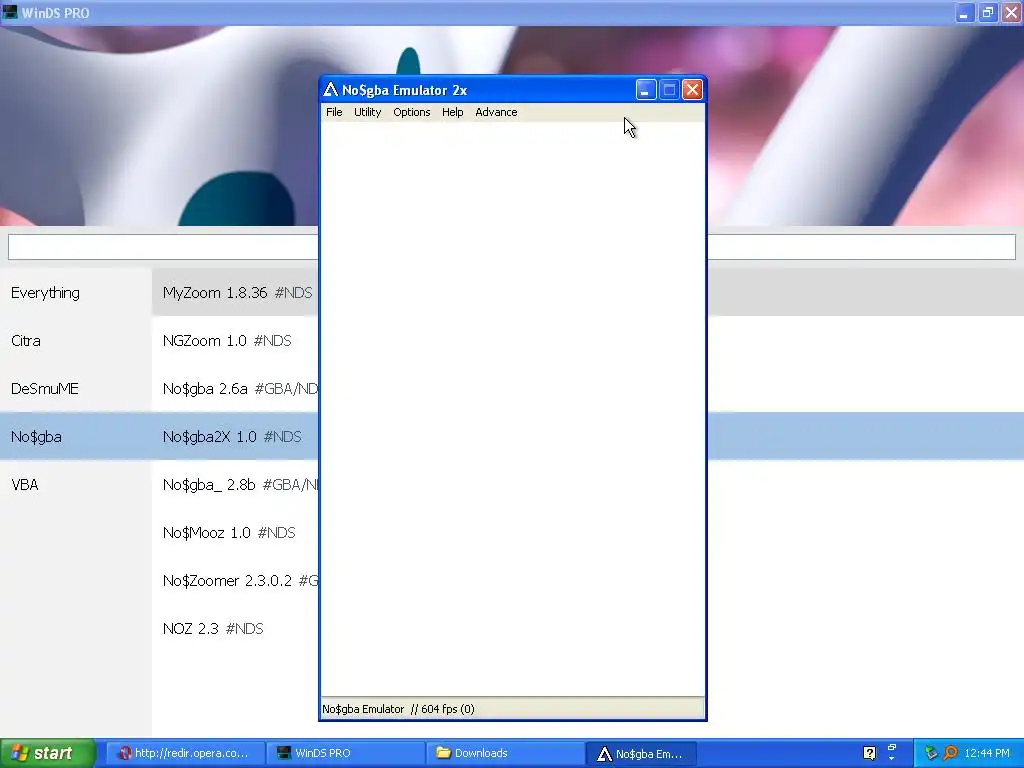Select the DeSmuME category
This screenshot has height=768, width=1024.
click(76, 389)
